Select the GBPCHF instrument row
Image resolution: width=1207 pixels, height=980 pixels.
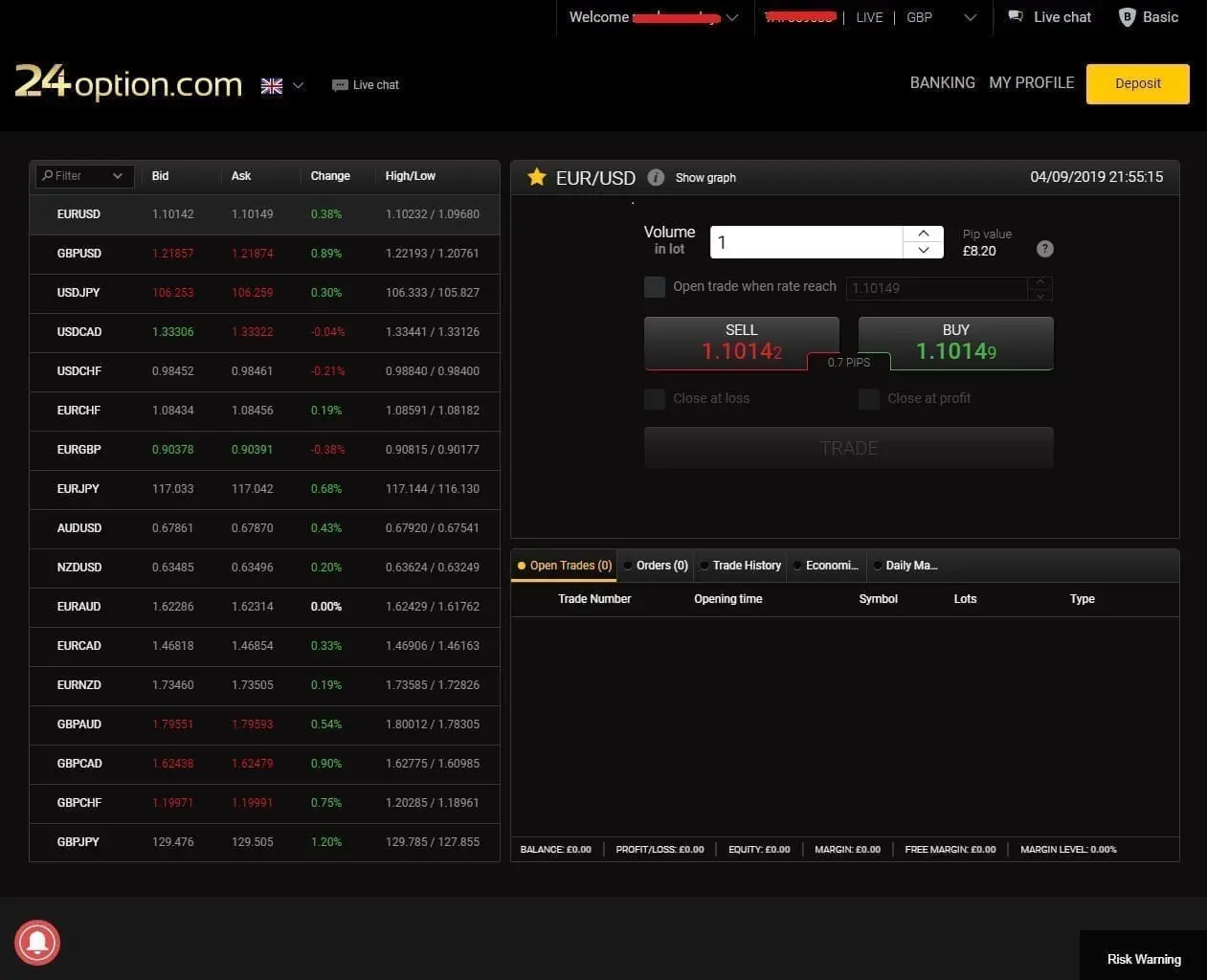tap(264, 803)
